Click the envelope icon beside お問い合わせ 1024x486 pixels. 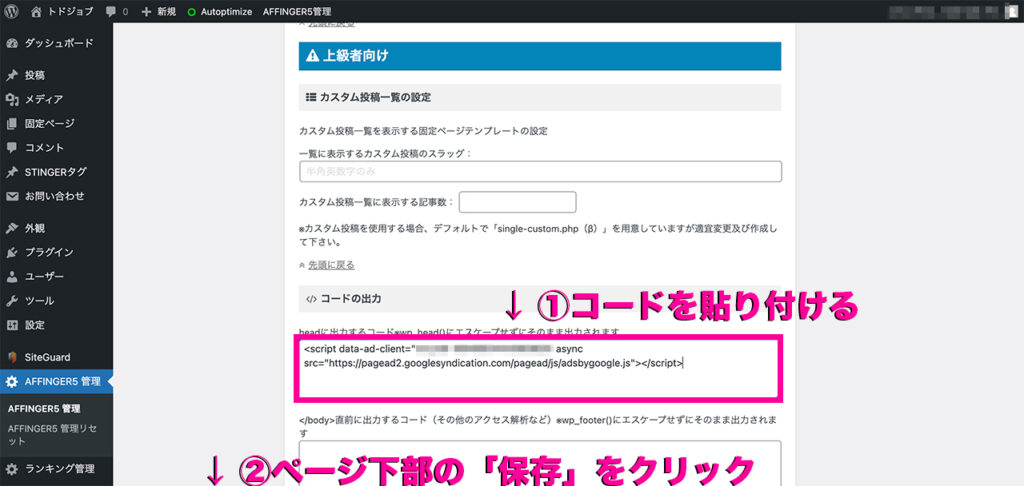[12, 196]
